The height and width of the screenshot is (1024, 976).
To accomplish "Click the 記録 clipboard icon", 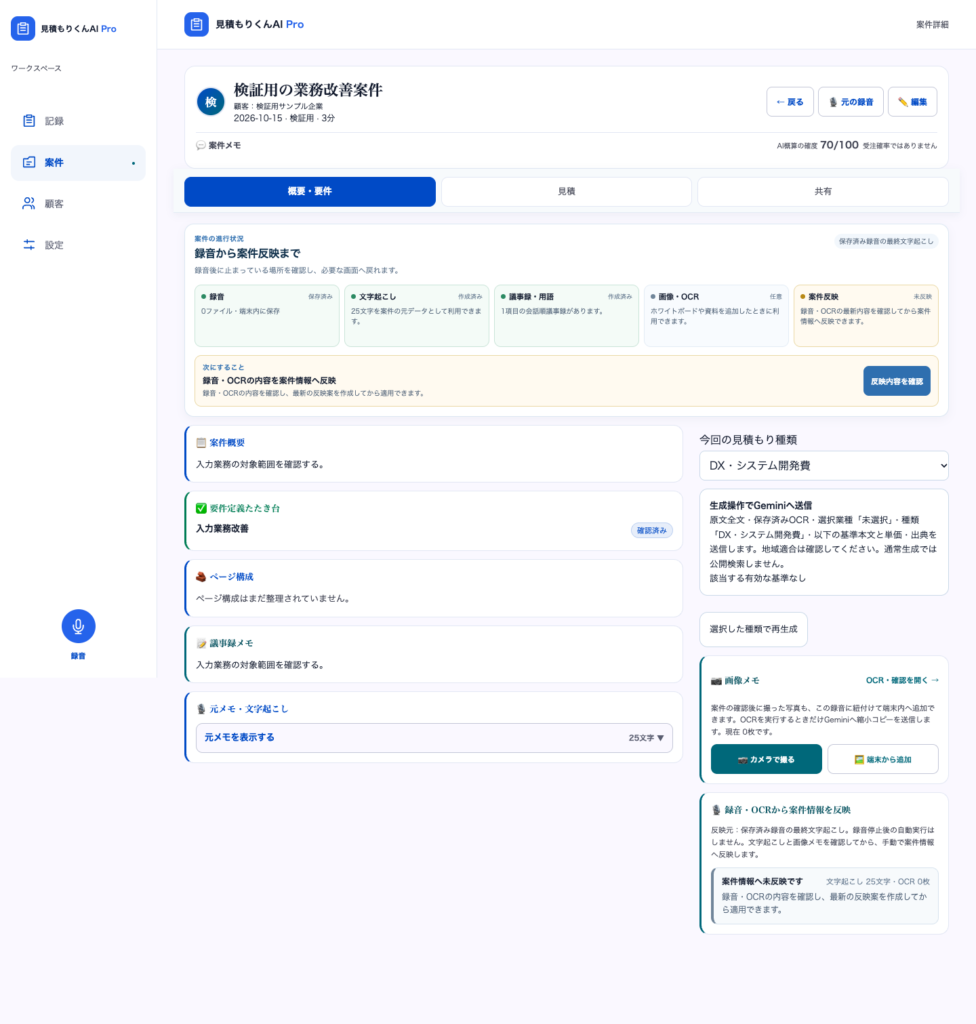I will pos(29,121).
